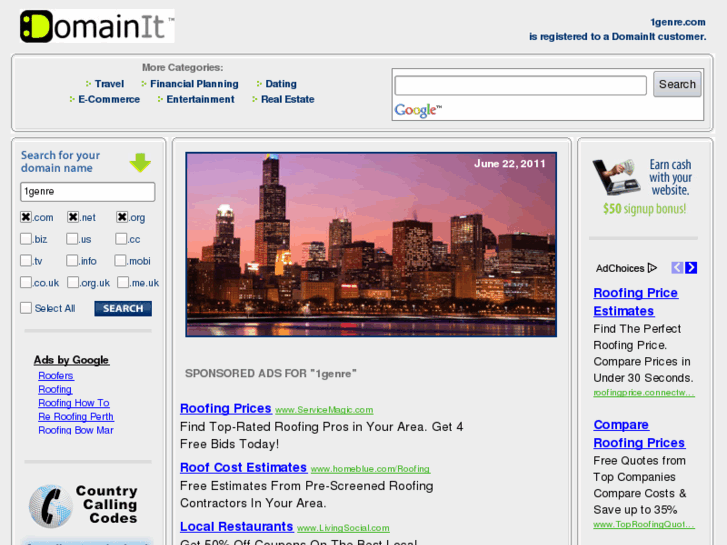The width and height of the screenshot is (727, 545).
Task: Check the .co.uk checkbox
Action: click(x=26, y=282)
